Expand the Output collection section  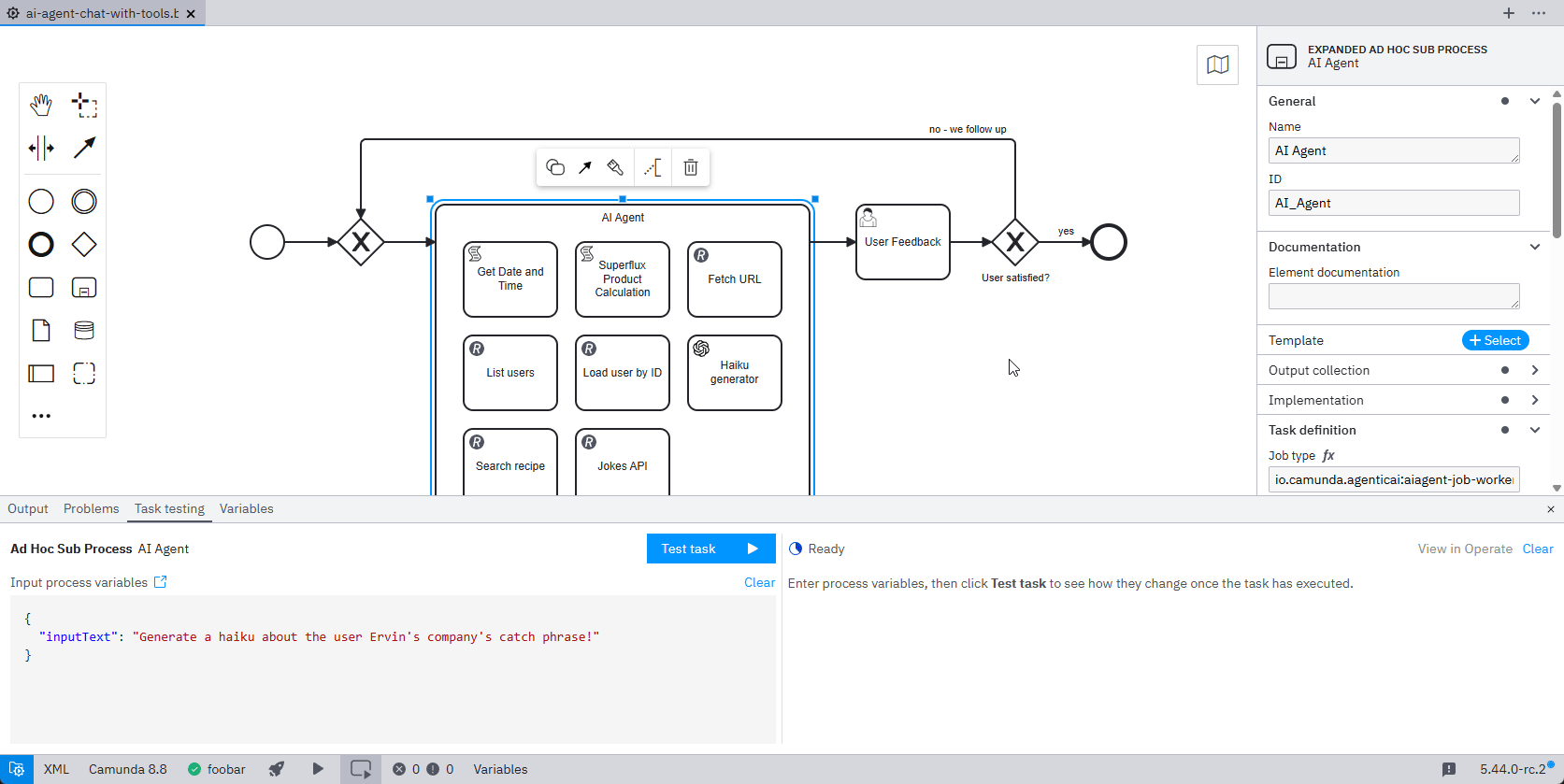pos(1534,370)
